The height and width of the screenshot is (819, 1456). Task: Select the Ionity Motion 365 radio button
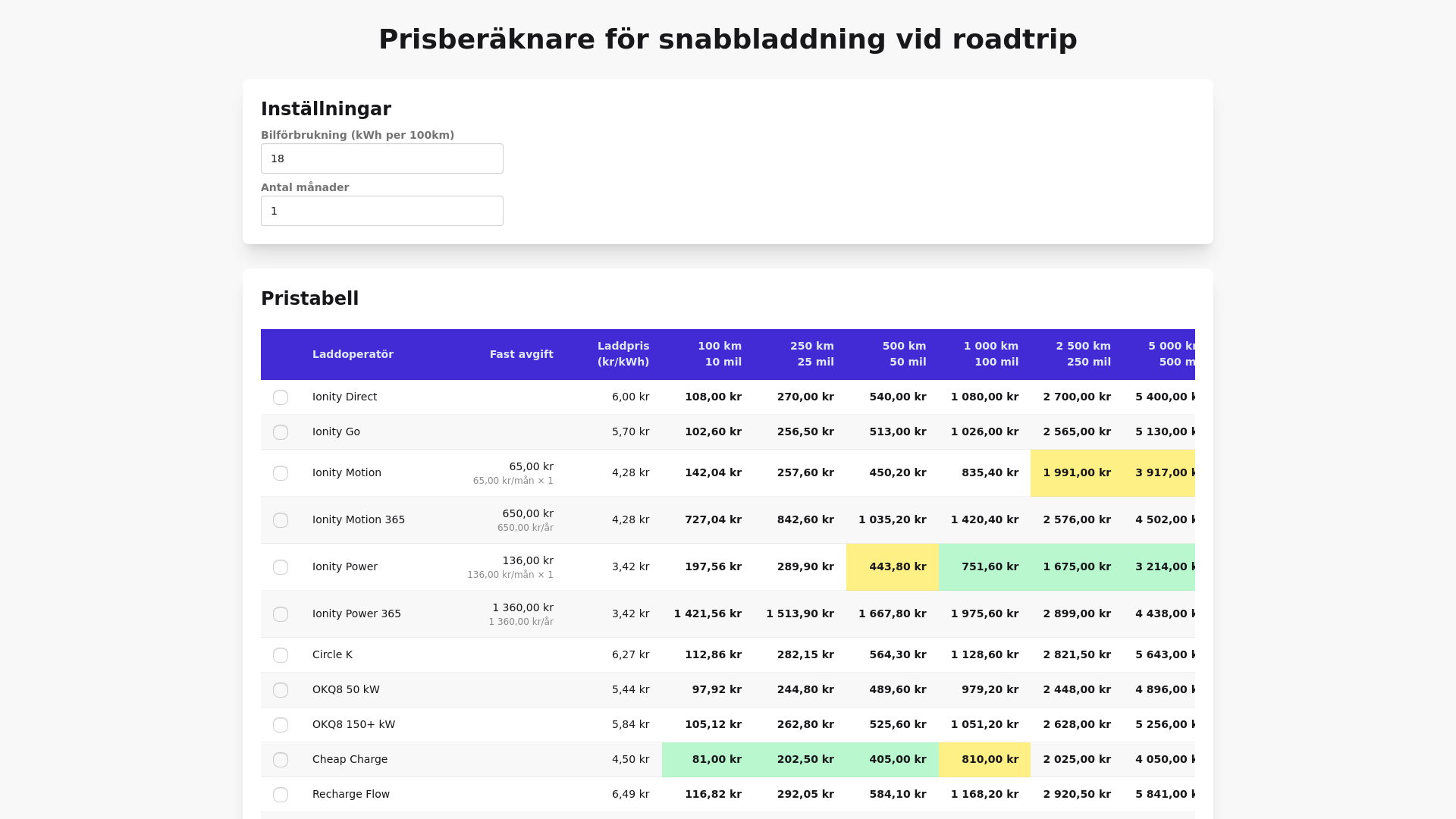tap(281, 520)
